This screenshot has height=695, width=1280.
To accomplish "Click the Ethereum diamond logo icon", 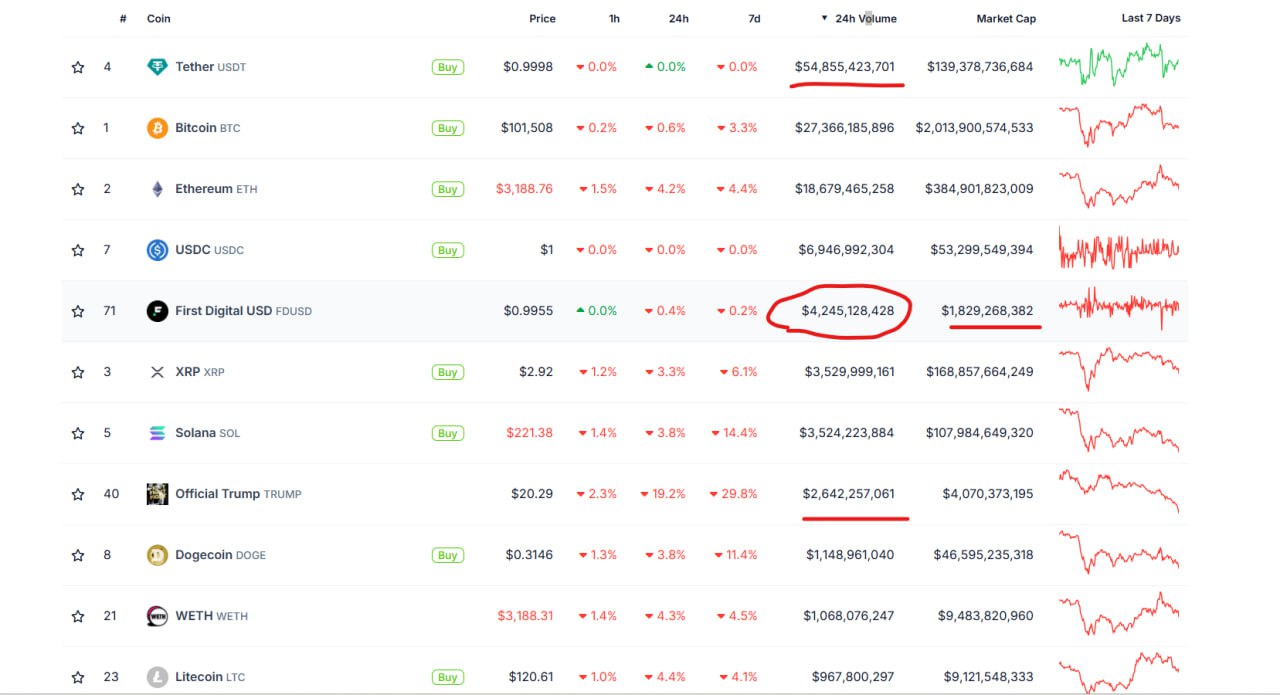I will pyautogui.click(x=157, y=189).
